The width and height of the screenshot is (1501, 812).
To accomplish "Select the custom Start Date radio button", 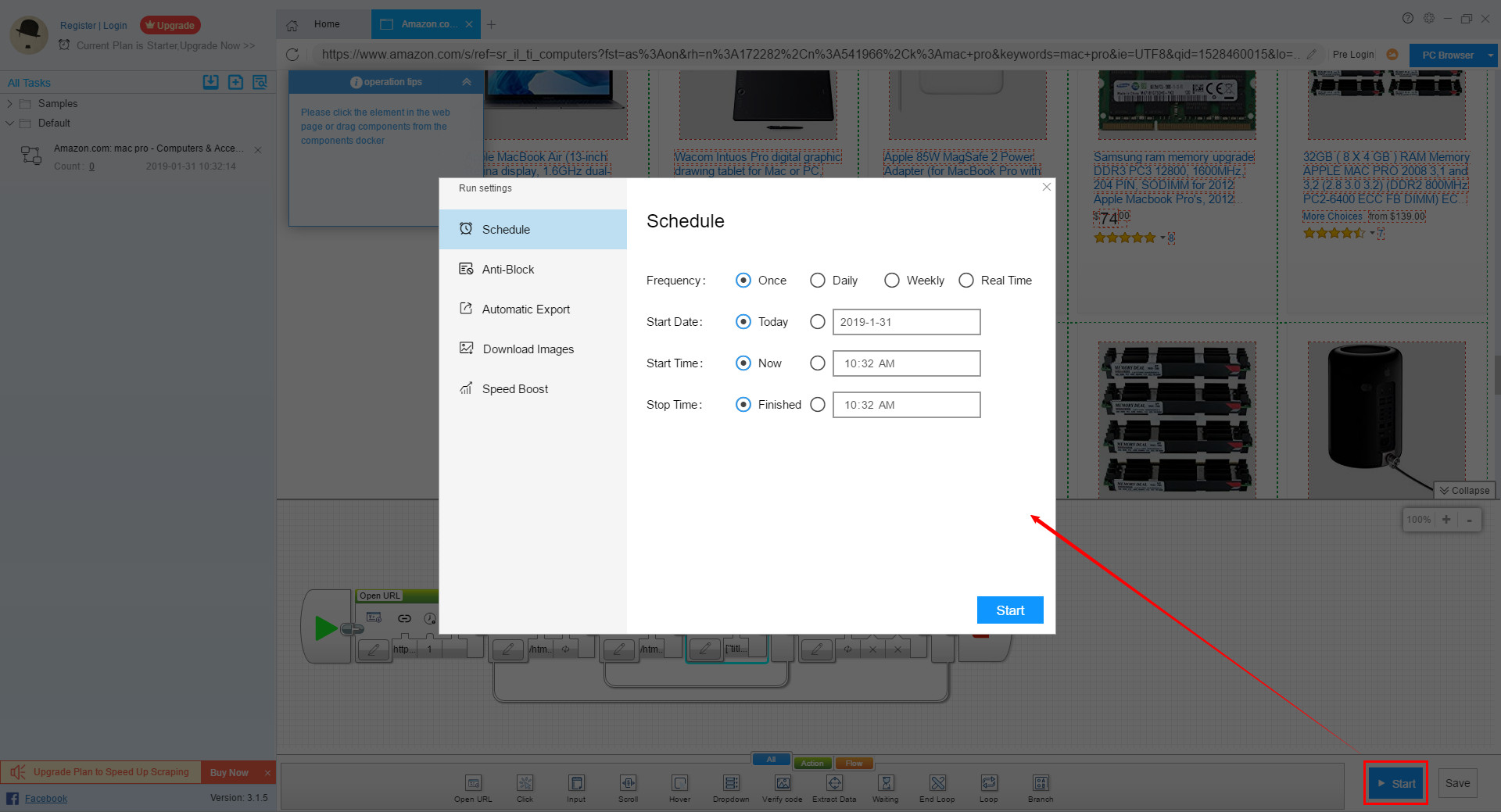I will pyautogui.click(x=818, y=321).
